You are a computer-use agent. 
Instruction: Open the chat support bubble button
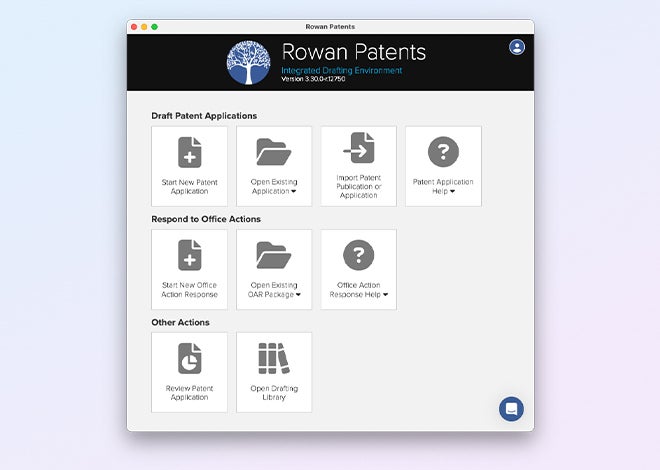pyautogui.click(x=511, y=409)
